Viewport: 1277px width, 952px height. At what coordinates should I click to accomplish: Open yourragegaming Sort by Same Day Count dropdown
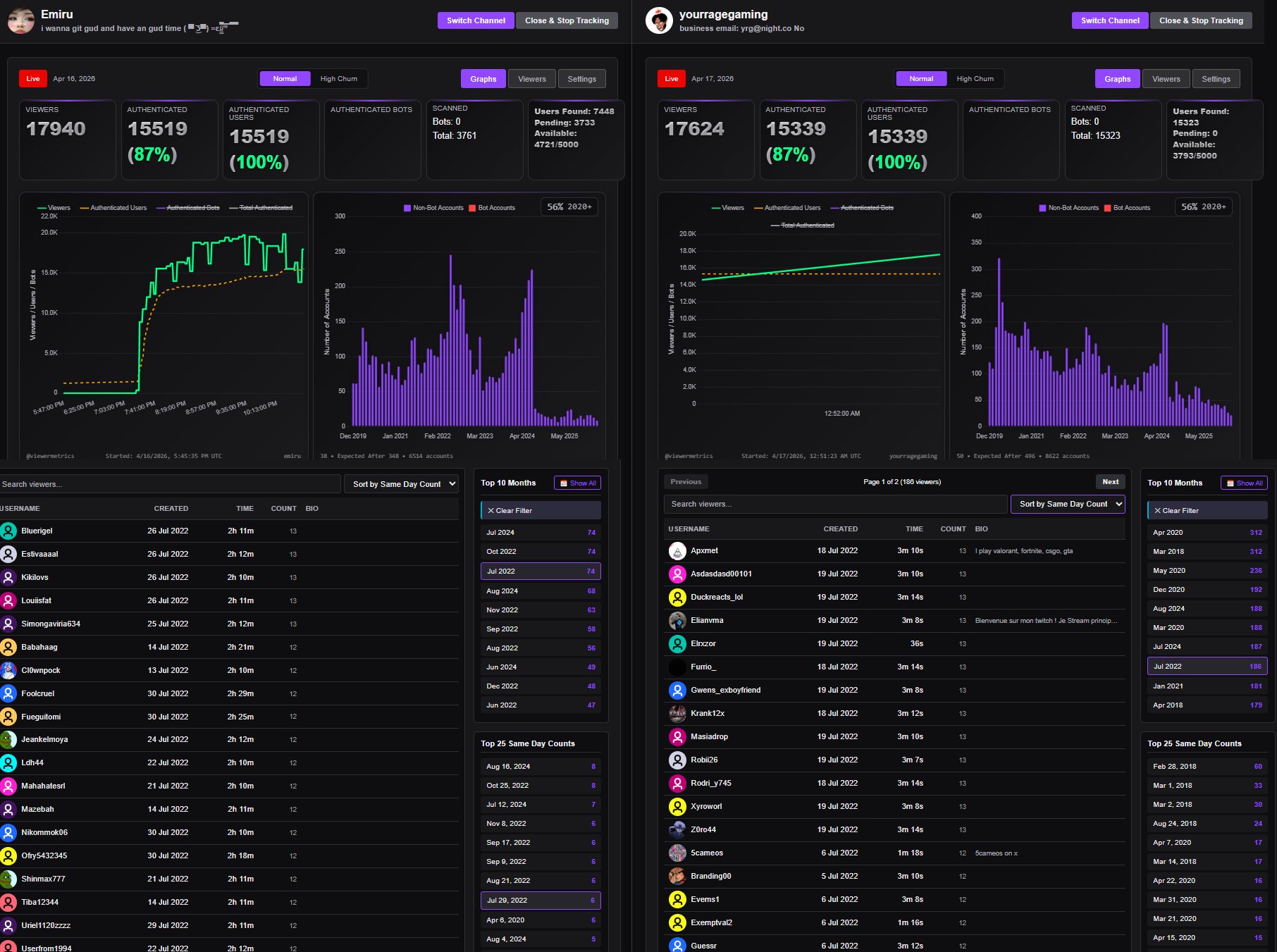coord(1068,504)
